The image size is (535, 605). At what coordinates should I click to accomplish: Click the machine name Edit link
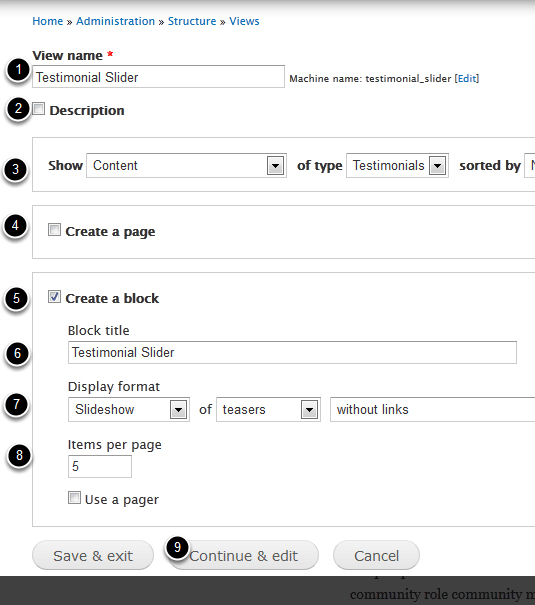(467, 79)
